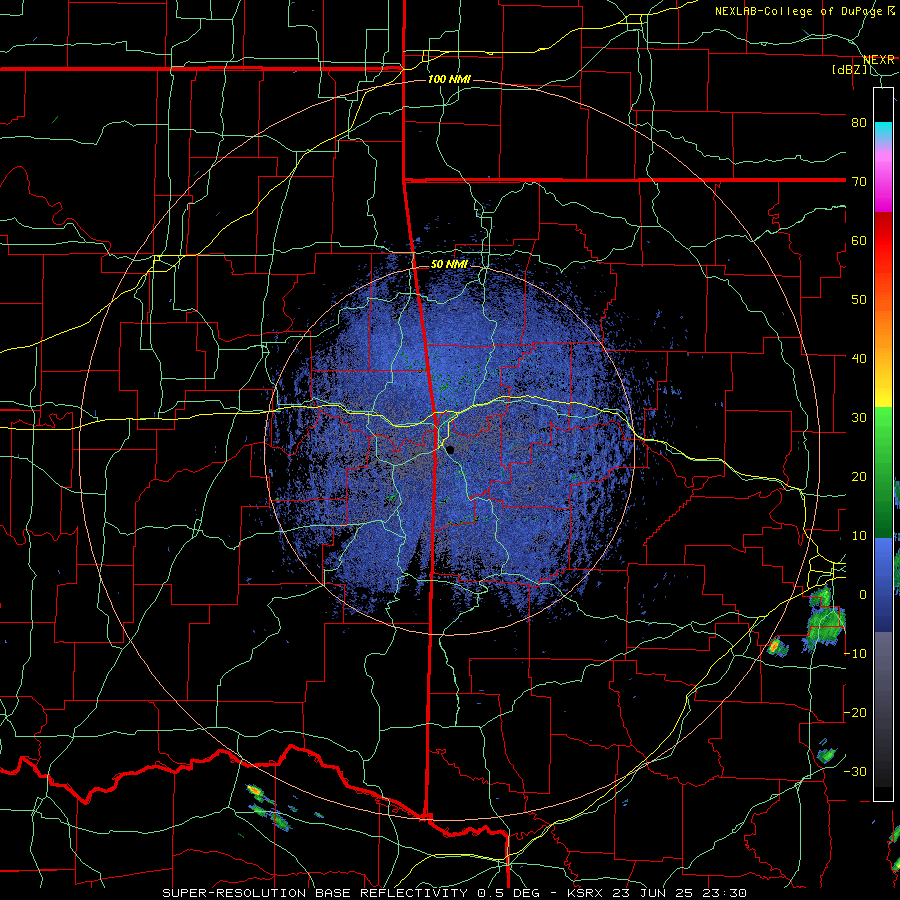Click the 40 value on the dBZ scale
This screenshot has width=900, height=900.
(859, 358)
